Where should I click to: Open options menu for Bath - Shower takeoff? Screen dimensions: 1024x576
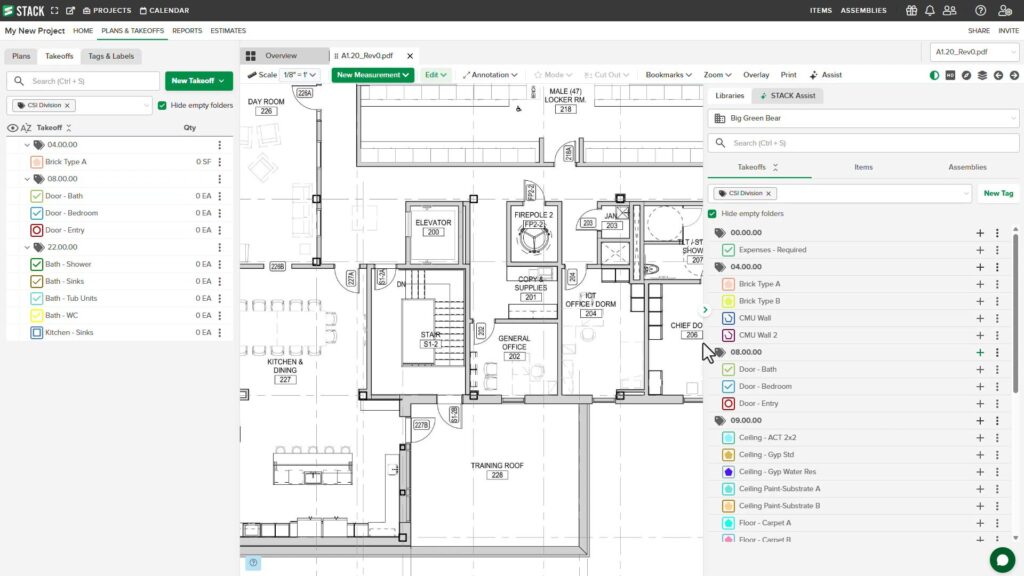pyautogui.click(x=219, y=264)
